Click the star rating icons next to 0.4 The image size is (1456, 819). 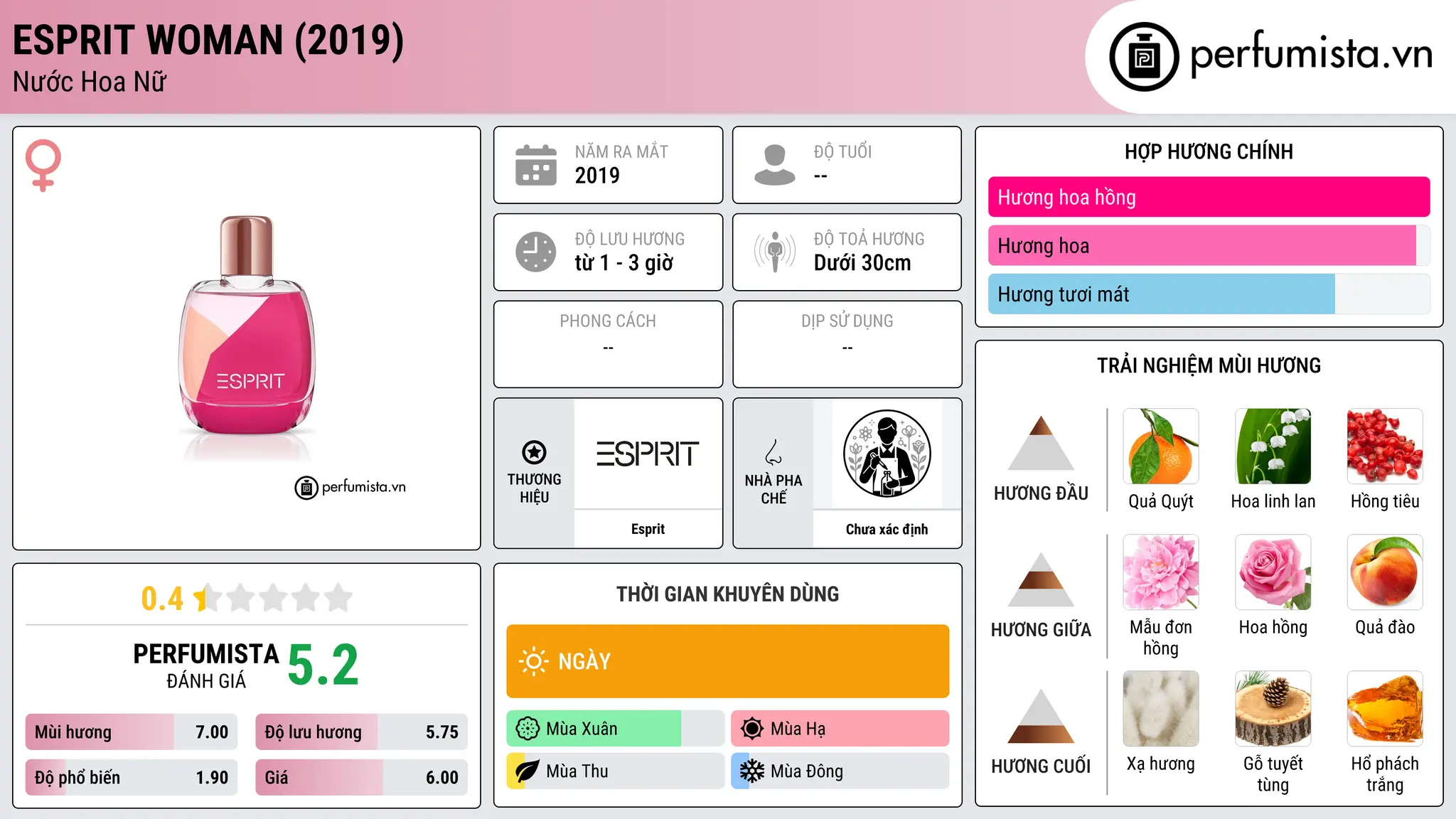point(273,598)
